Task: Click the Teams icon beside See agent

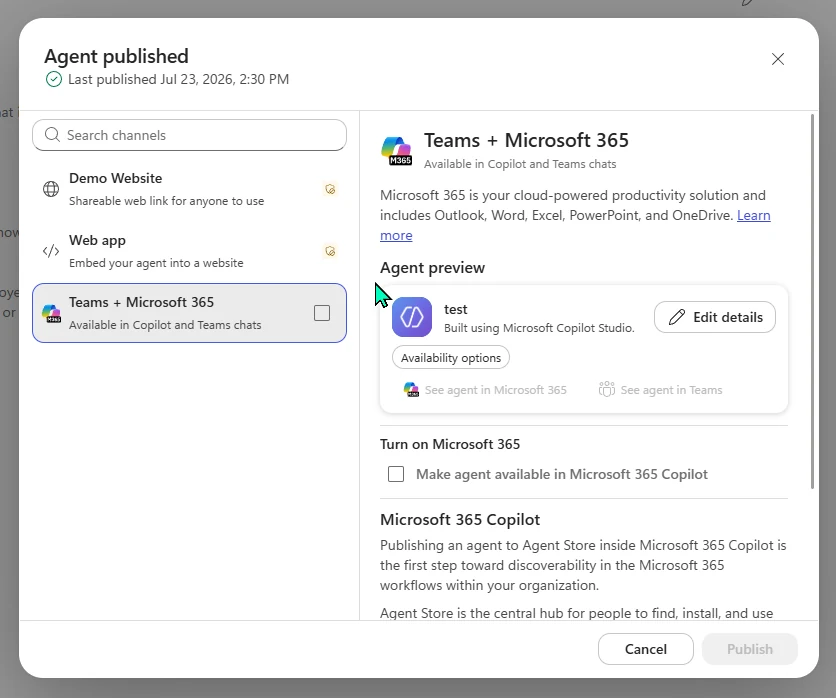Action: click(607, 389)
